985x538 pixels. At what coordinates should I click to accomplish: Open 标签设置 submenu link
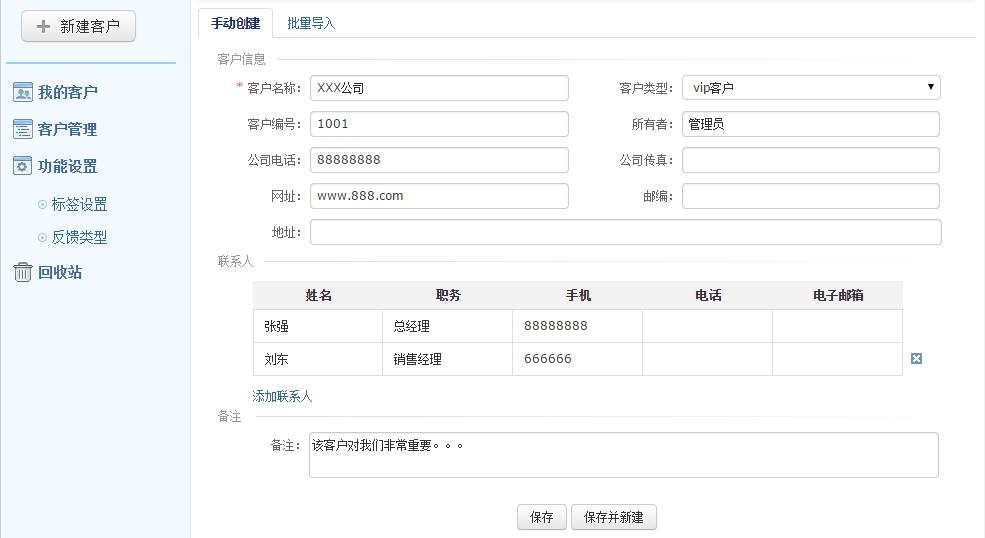tap(79, 204)
